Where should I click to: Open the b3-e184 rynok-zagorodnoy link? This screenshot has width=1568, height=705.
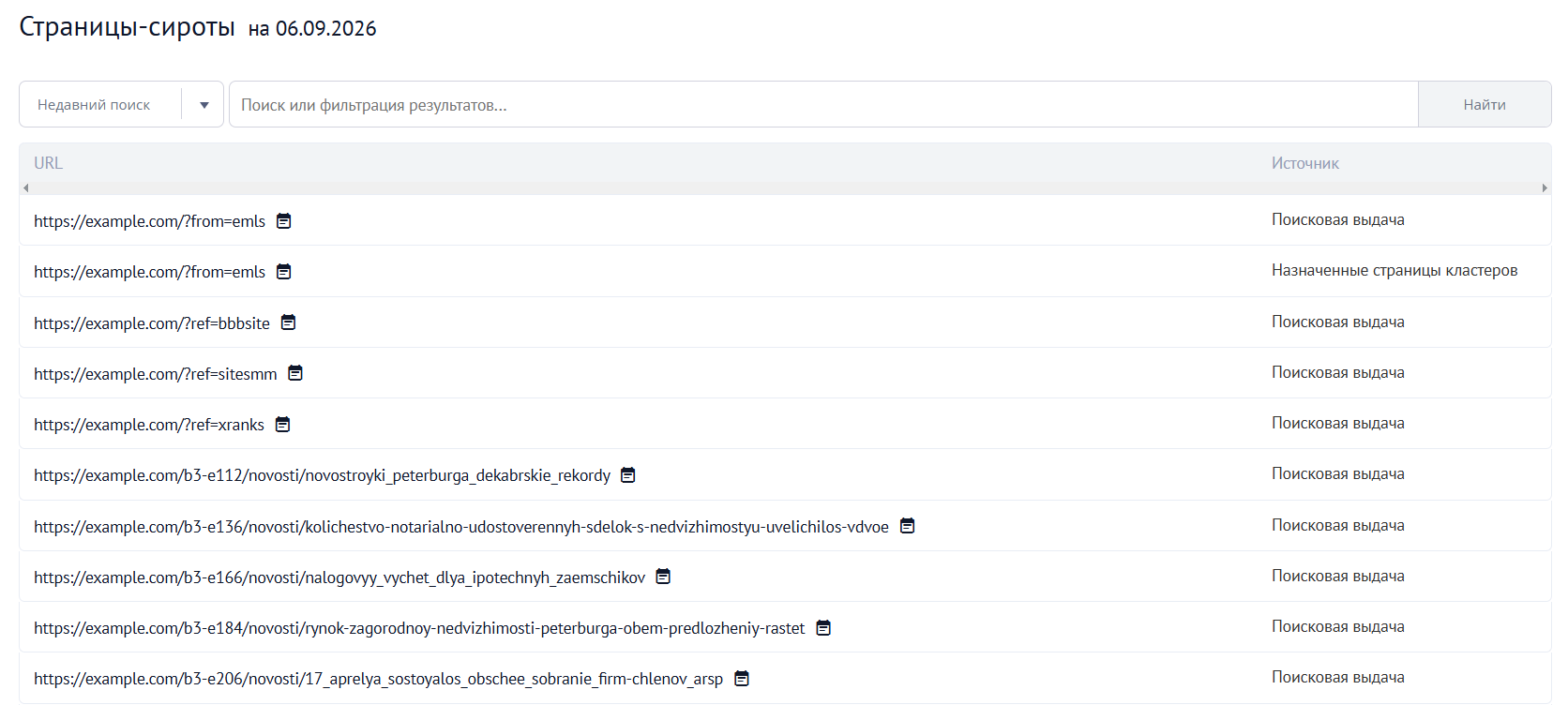click(419, 628)
